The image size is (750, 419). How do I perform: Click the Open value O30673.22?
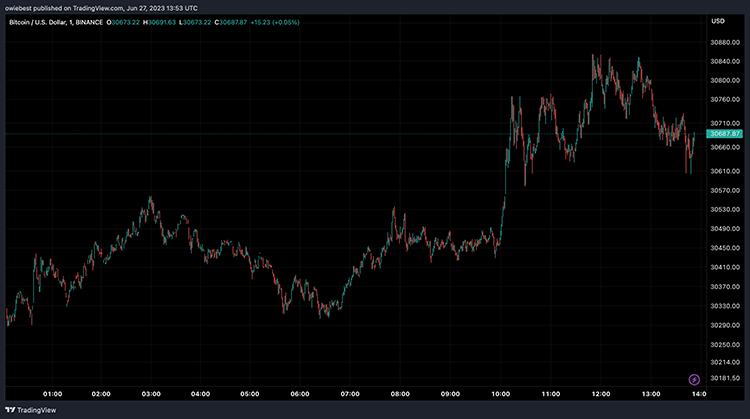123,22
